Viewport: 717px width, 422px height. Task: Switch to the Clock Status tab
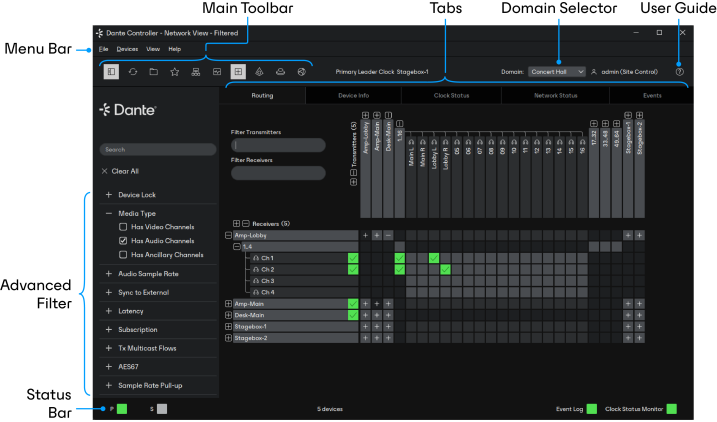tap(451, 96)
